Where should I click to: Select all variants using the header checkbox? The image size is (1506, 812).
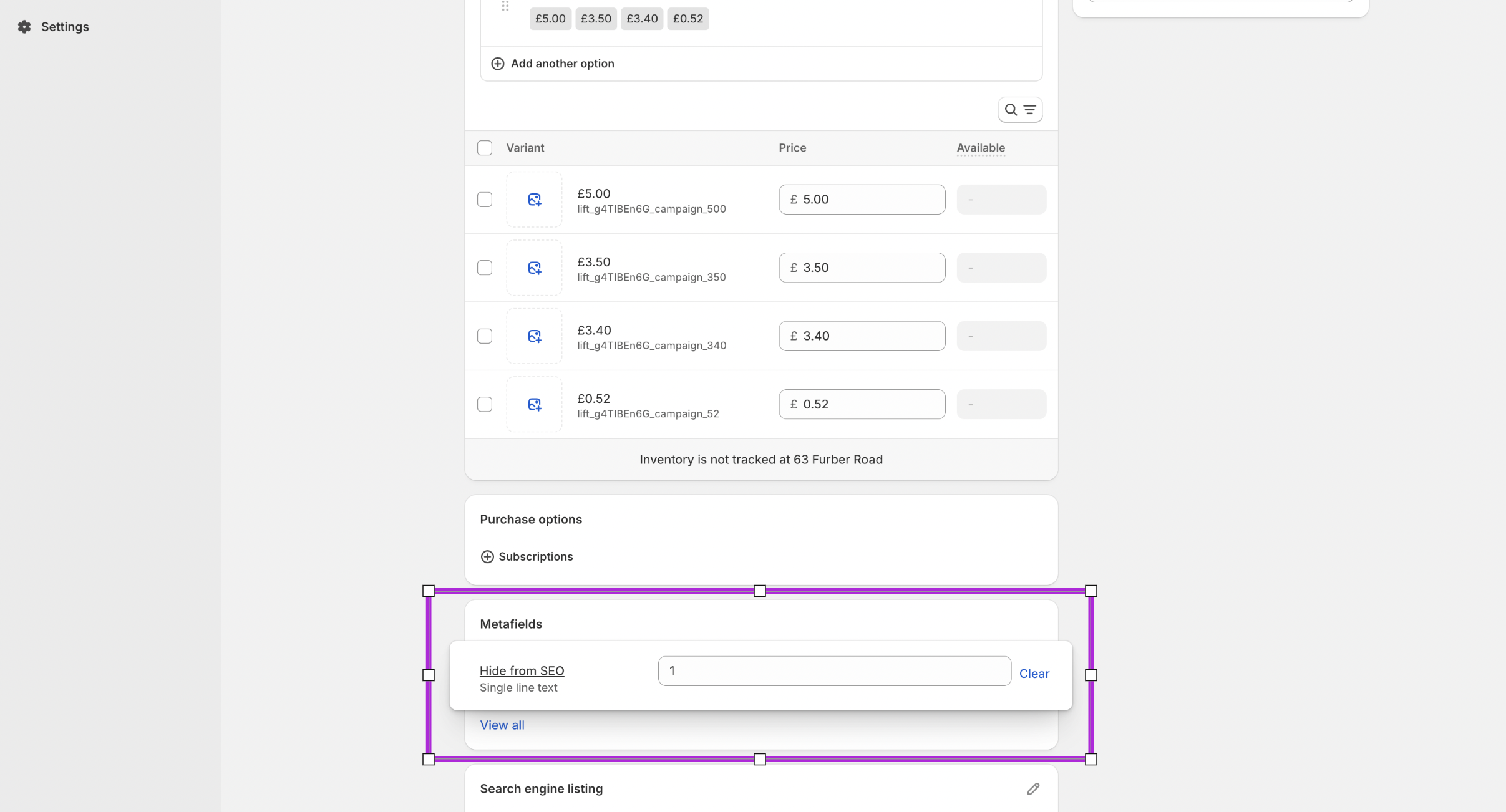tap(485, 148)
